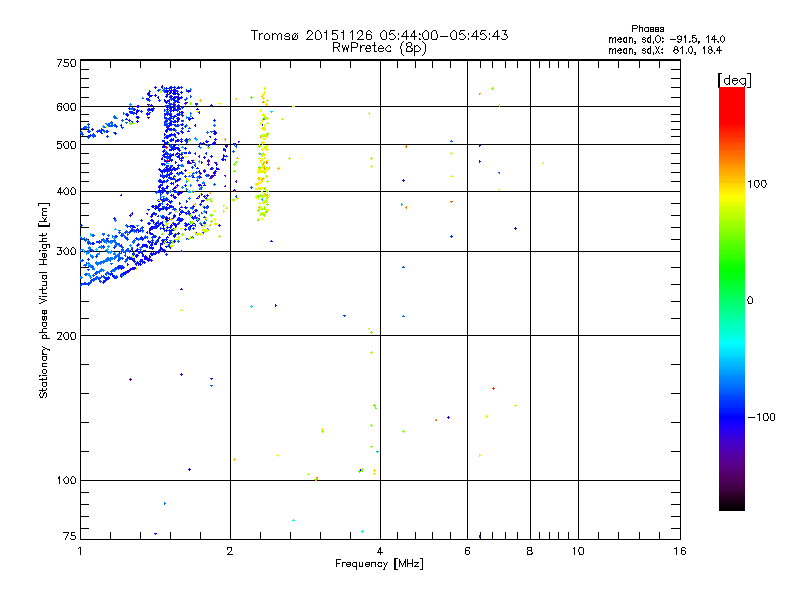Click the plot title Tromsø 20151126 05:44:00-05:45:43
Viewport: 800px width, 600px height.
point(379,35)
